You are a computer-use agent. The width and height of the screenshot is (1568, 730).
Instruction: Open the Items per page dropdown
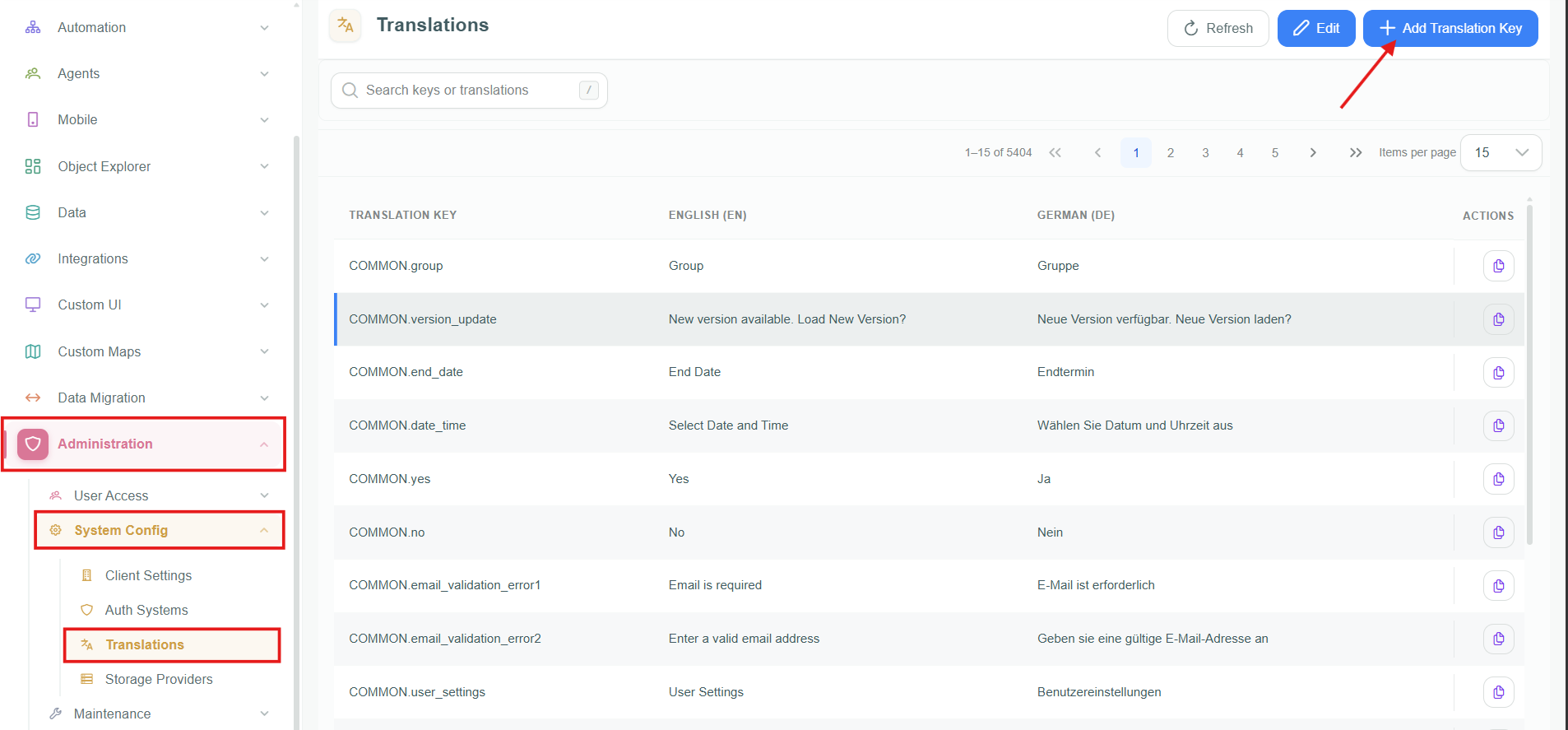point(1501,152)
